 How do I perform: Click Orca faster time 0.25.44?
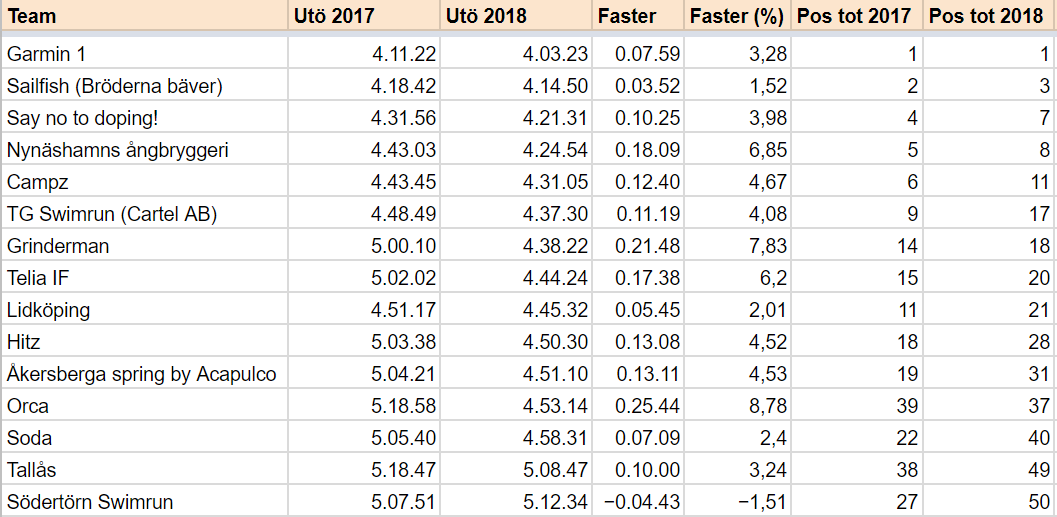tap(648, 406)
